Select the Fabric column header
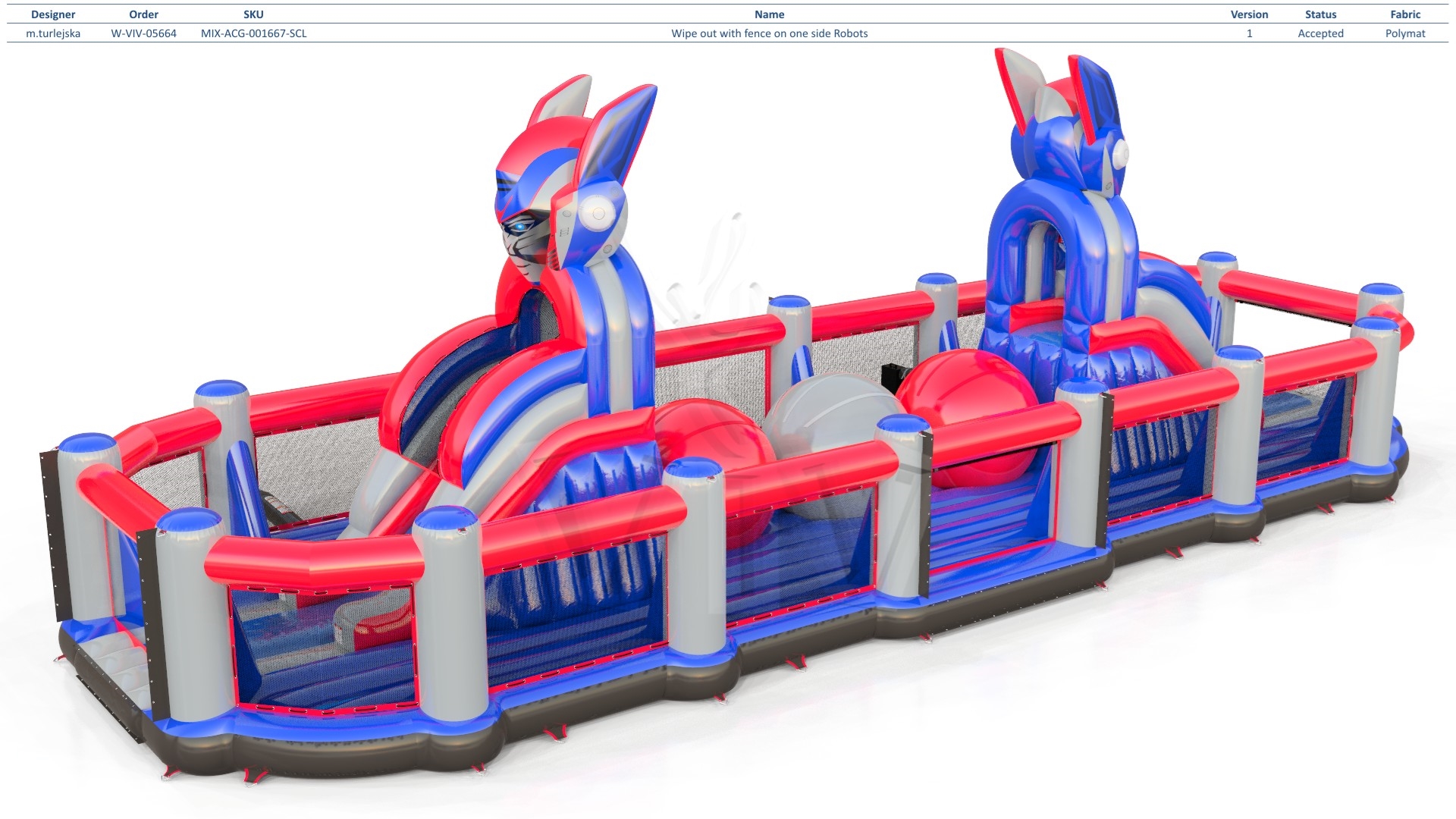This screenshot has height=819, width=1456. 1405,14
